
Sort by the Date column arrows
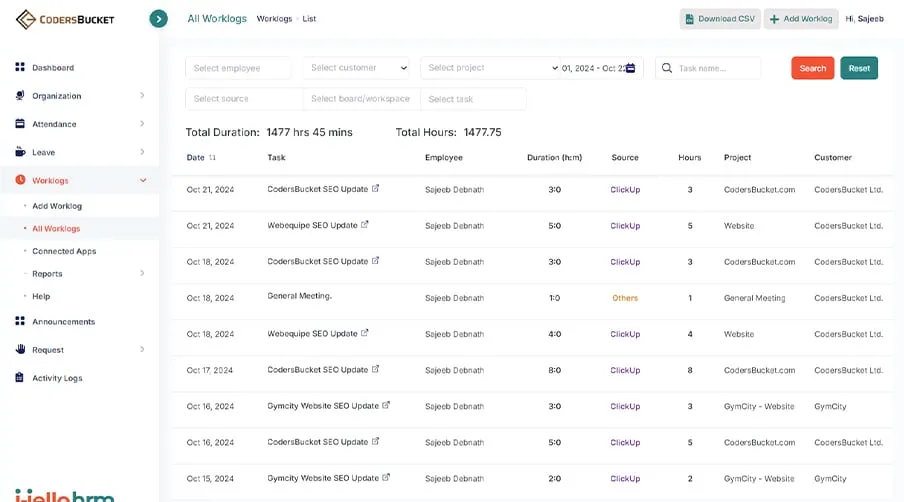[x=213, y=157]
